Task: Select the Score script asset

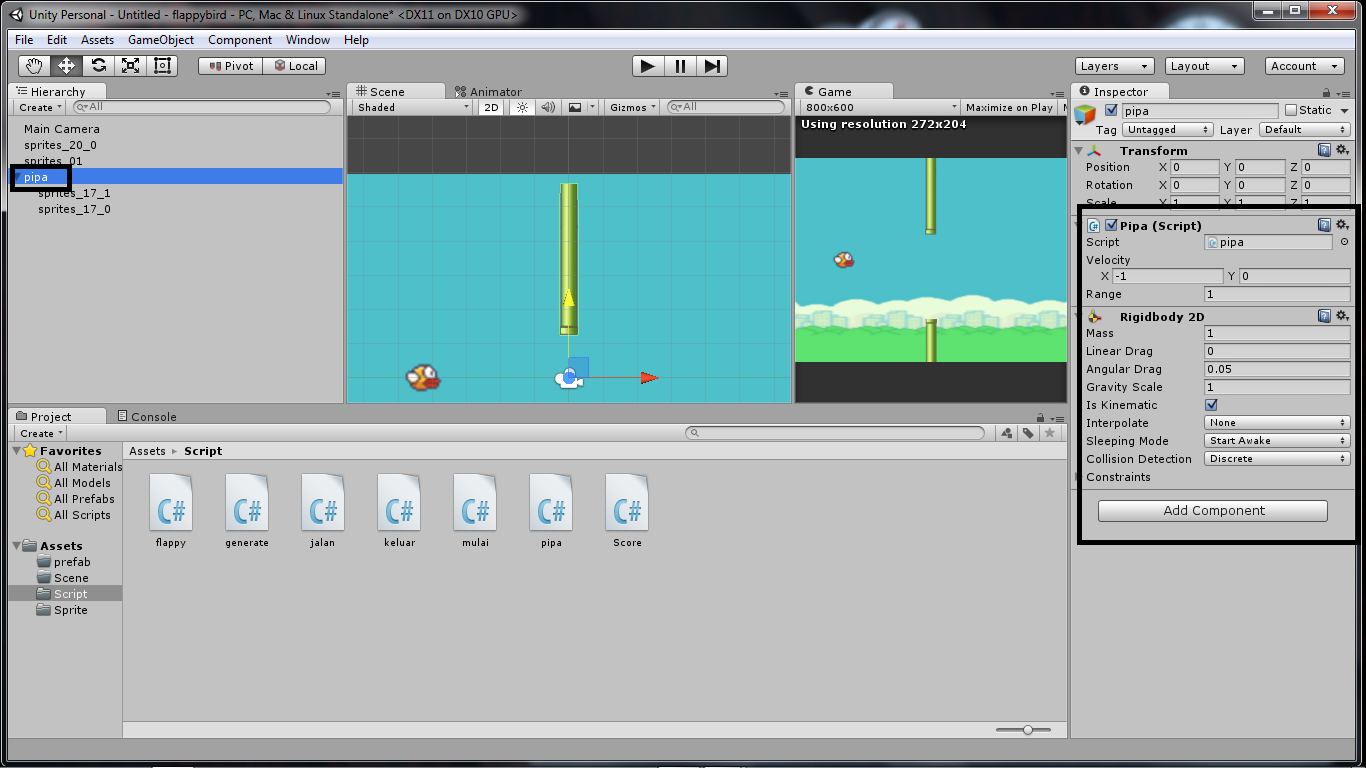Action: [627, 511]
